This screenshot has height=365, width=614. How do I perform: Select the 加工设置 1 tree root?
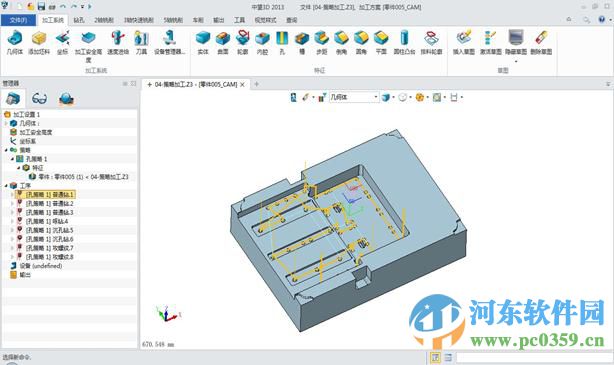(26, 114)
